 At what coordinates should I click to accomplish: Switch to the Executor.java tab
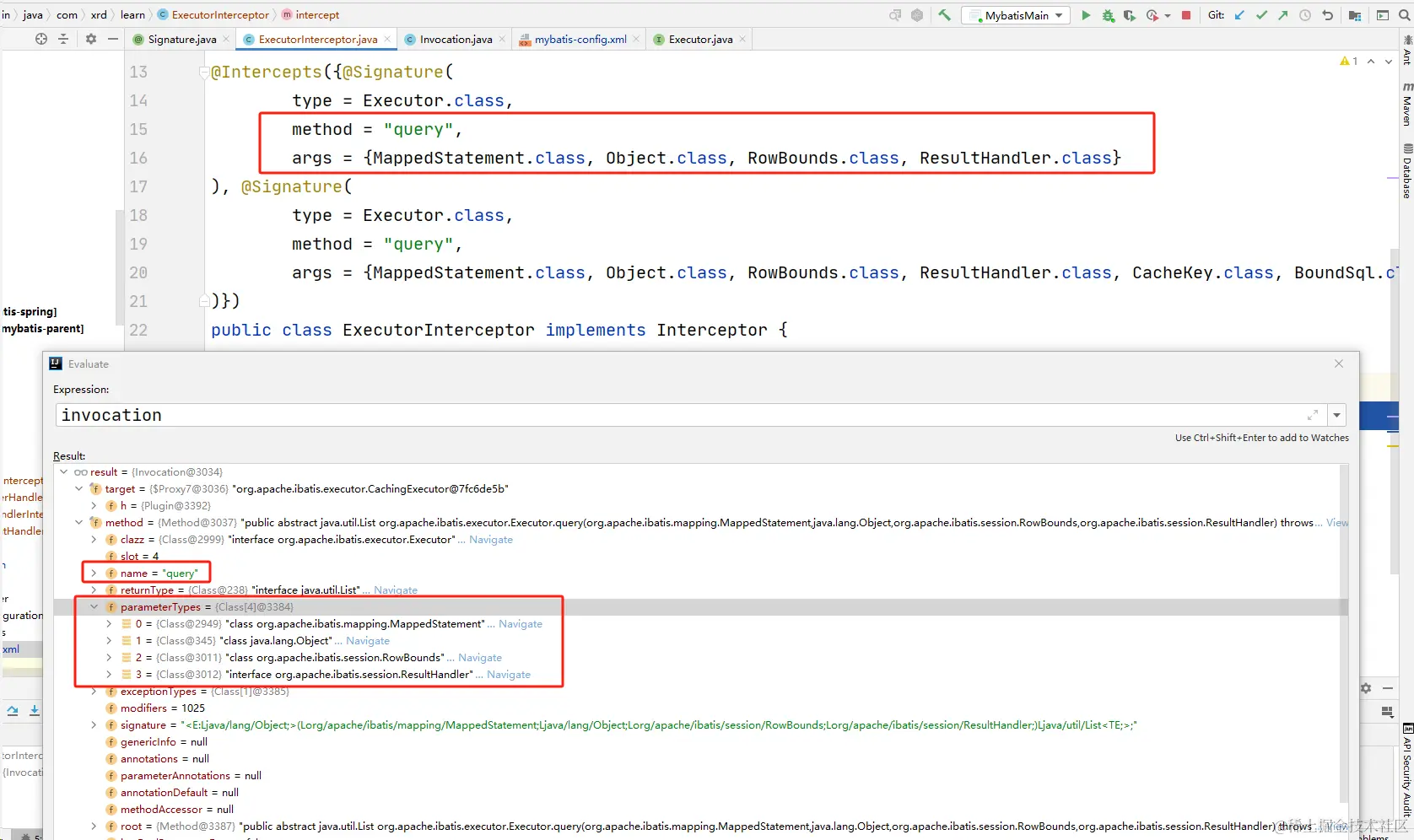[x=700, y=40]
